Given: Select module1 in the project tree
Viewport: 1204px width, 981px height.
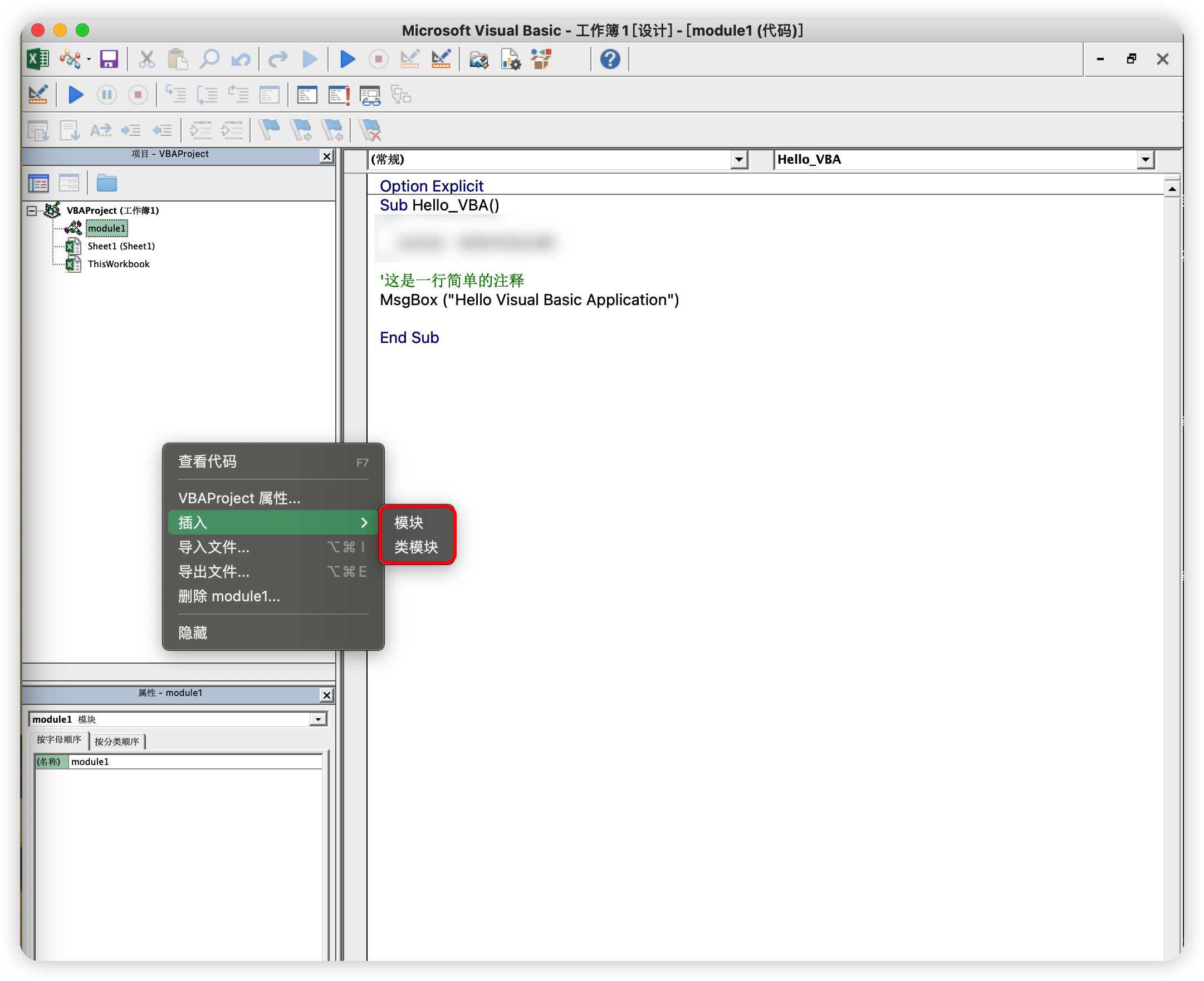Looking at the screenshot, I should [107, 228].
